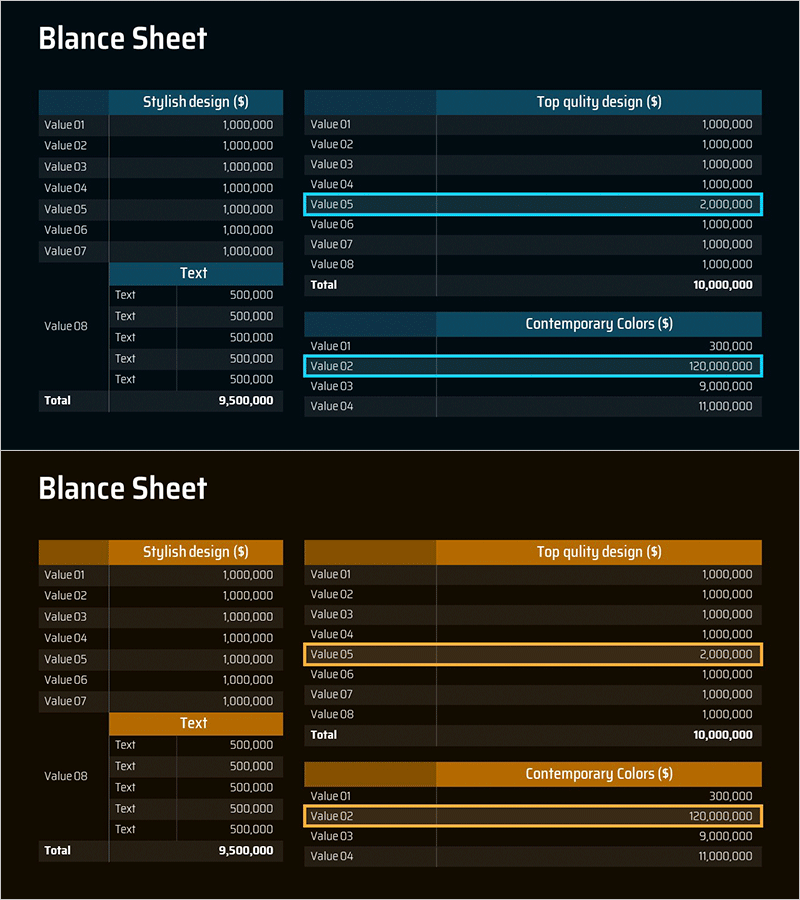Click the orange 'Top qulity design ($)' header
Viewport: 800px width, 900px height.
(598, 552)
